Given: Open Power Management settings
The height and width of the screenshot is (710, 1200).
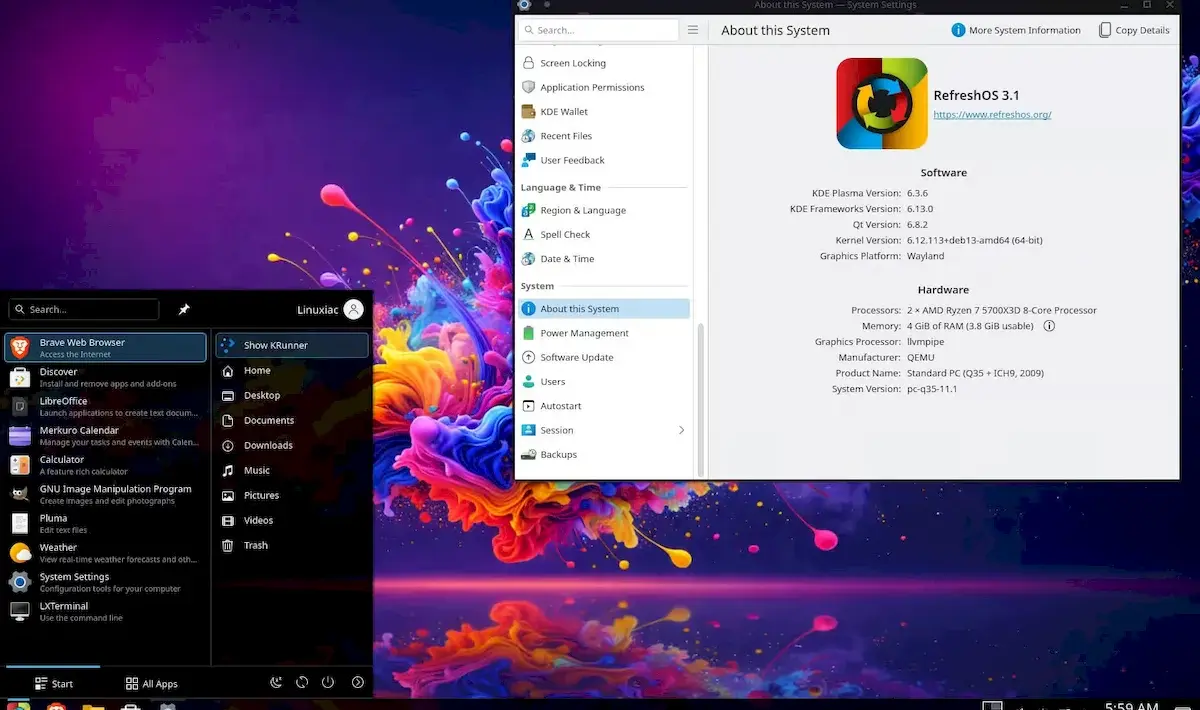Looking at the screenshot, I should pos(603,333).
